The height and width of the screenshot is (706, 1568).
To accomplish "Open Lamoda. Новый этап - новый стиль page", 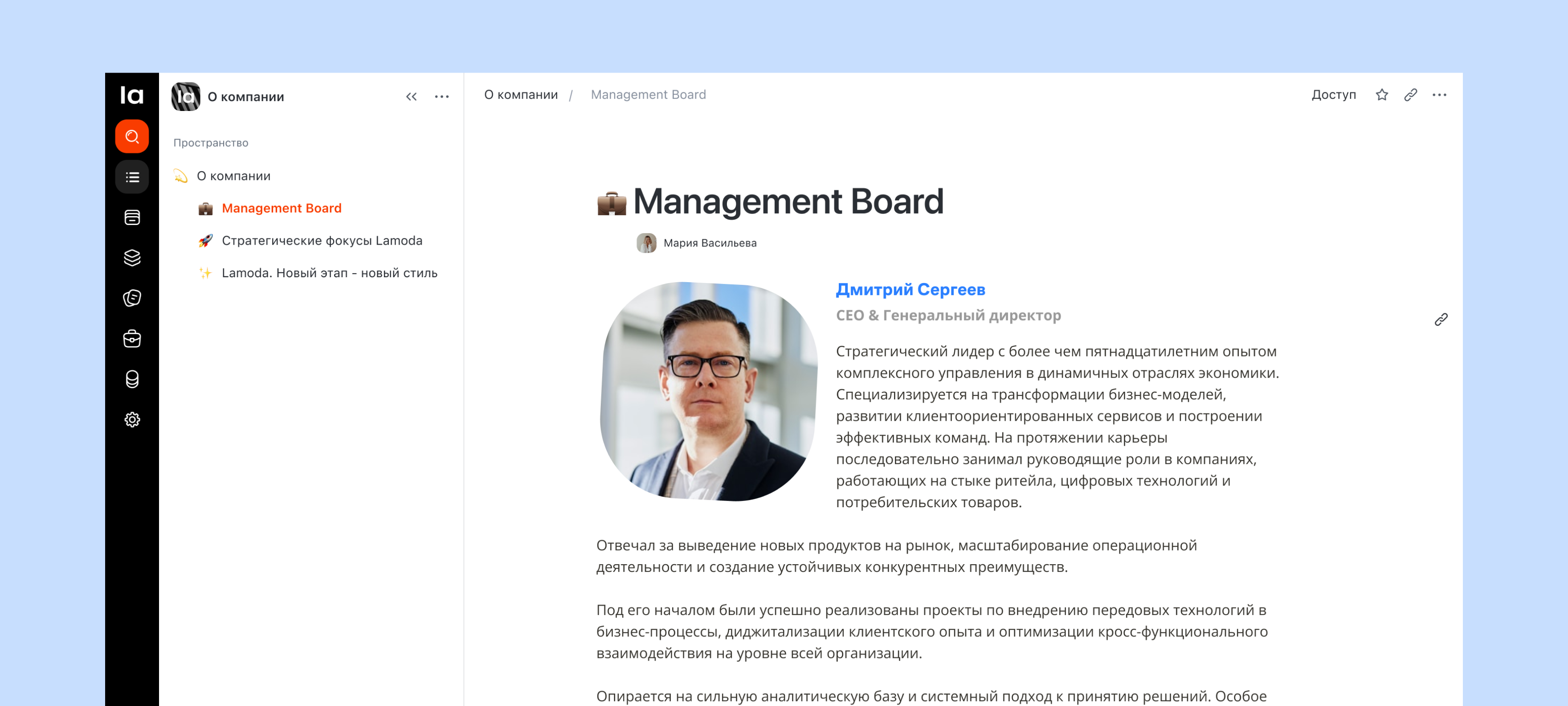I will pyautogui.click(x=329, y=273).
